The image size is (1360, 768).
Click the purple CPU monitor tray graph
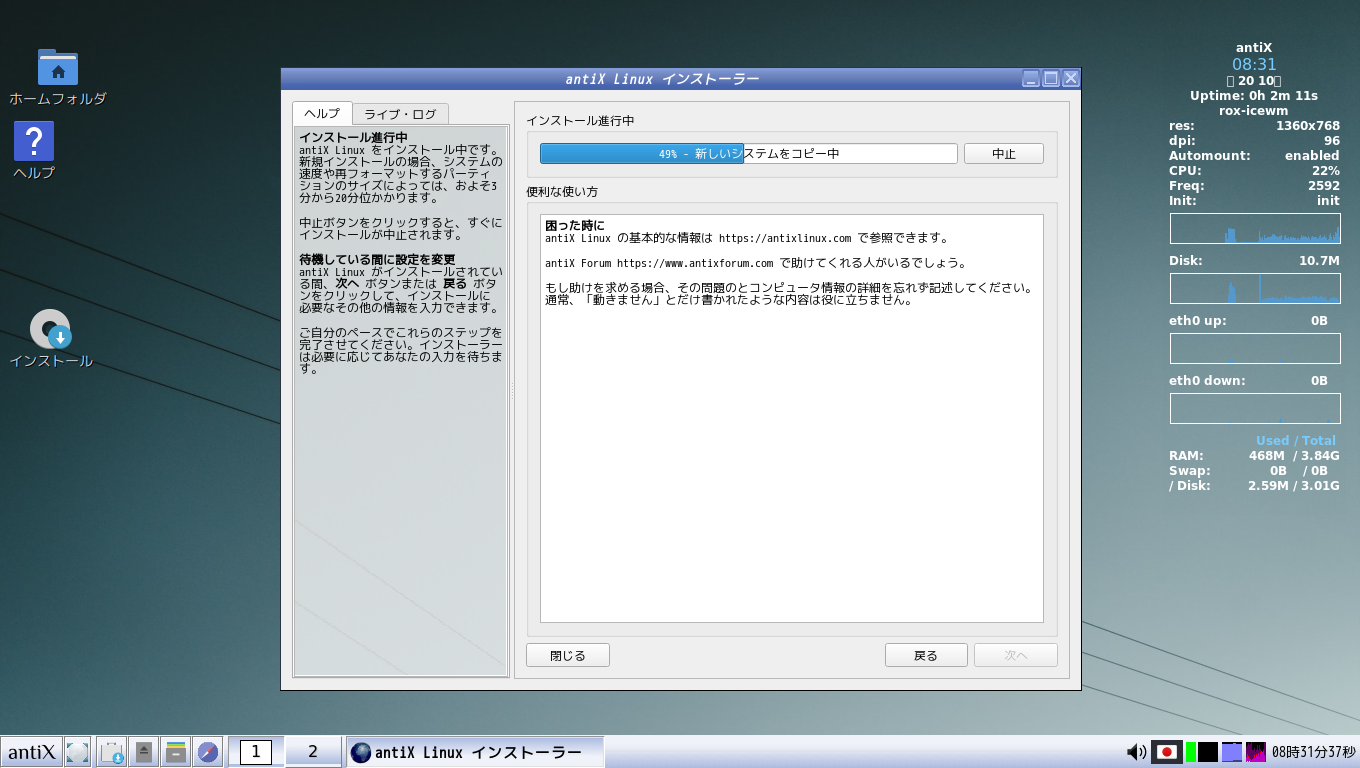1256,752
